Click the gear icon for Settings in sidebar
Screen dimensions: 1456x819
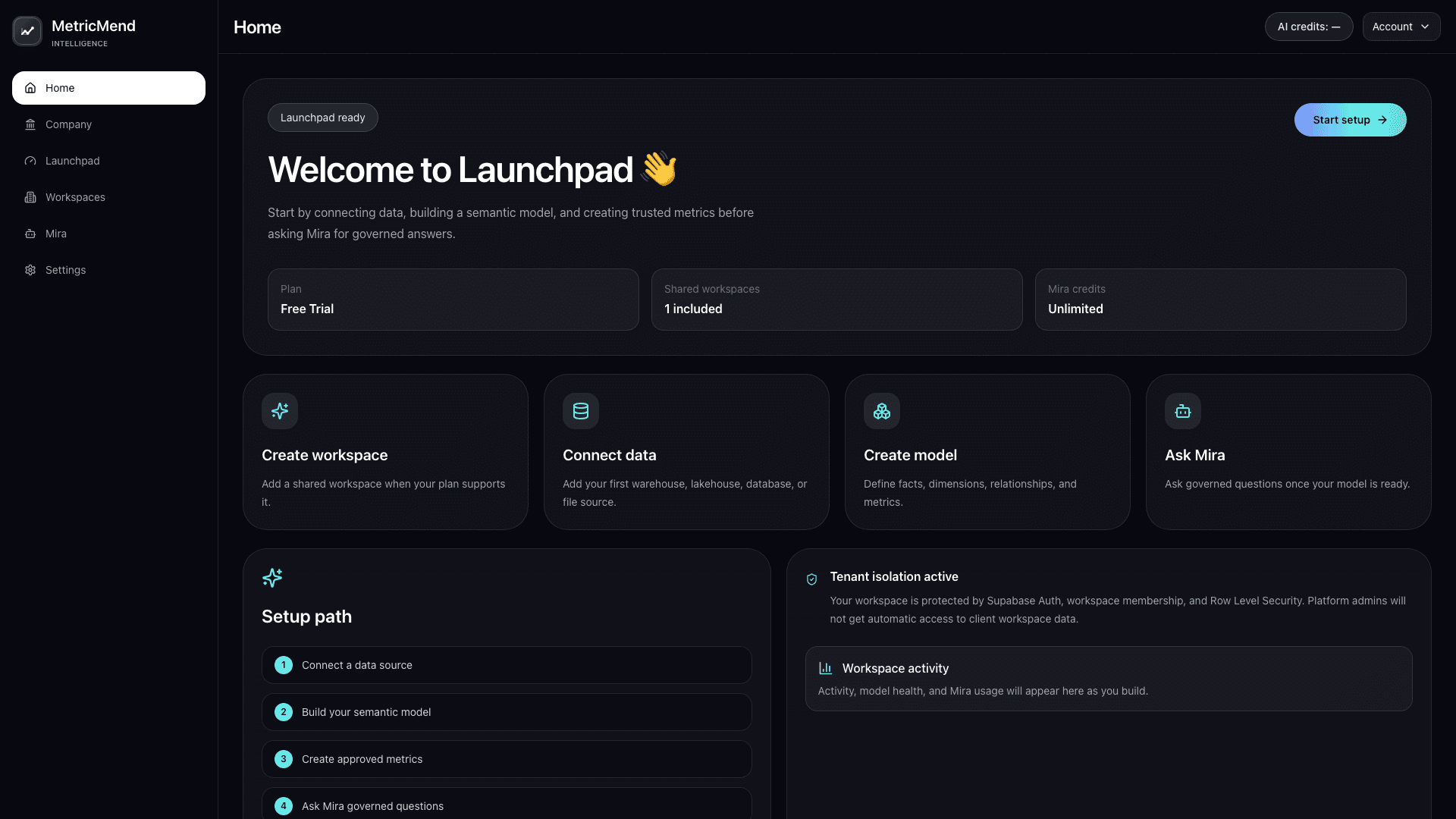click(x=30, y=270)
